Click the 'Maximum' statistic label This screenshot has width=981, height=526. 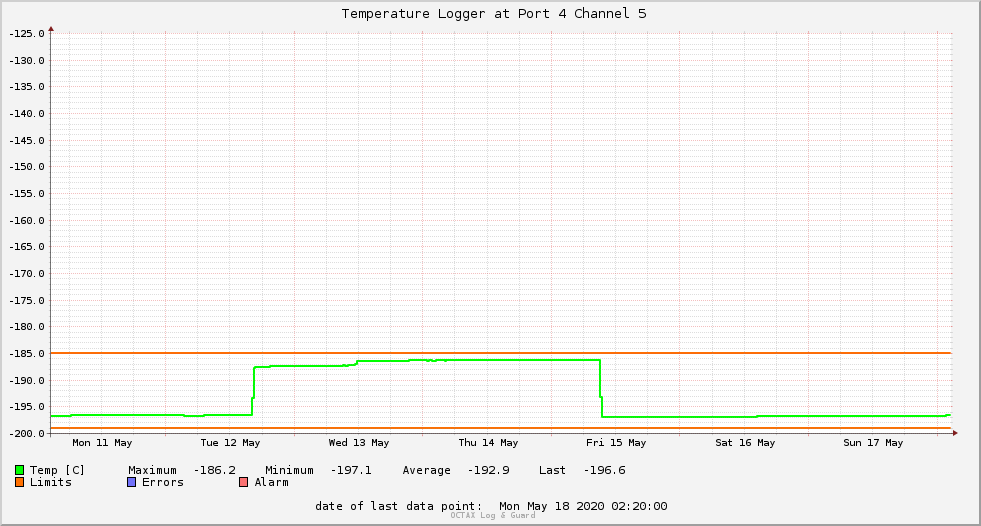pyautogui.click(x=152, y=470)
